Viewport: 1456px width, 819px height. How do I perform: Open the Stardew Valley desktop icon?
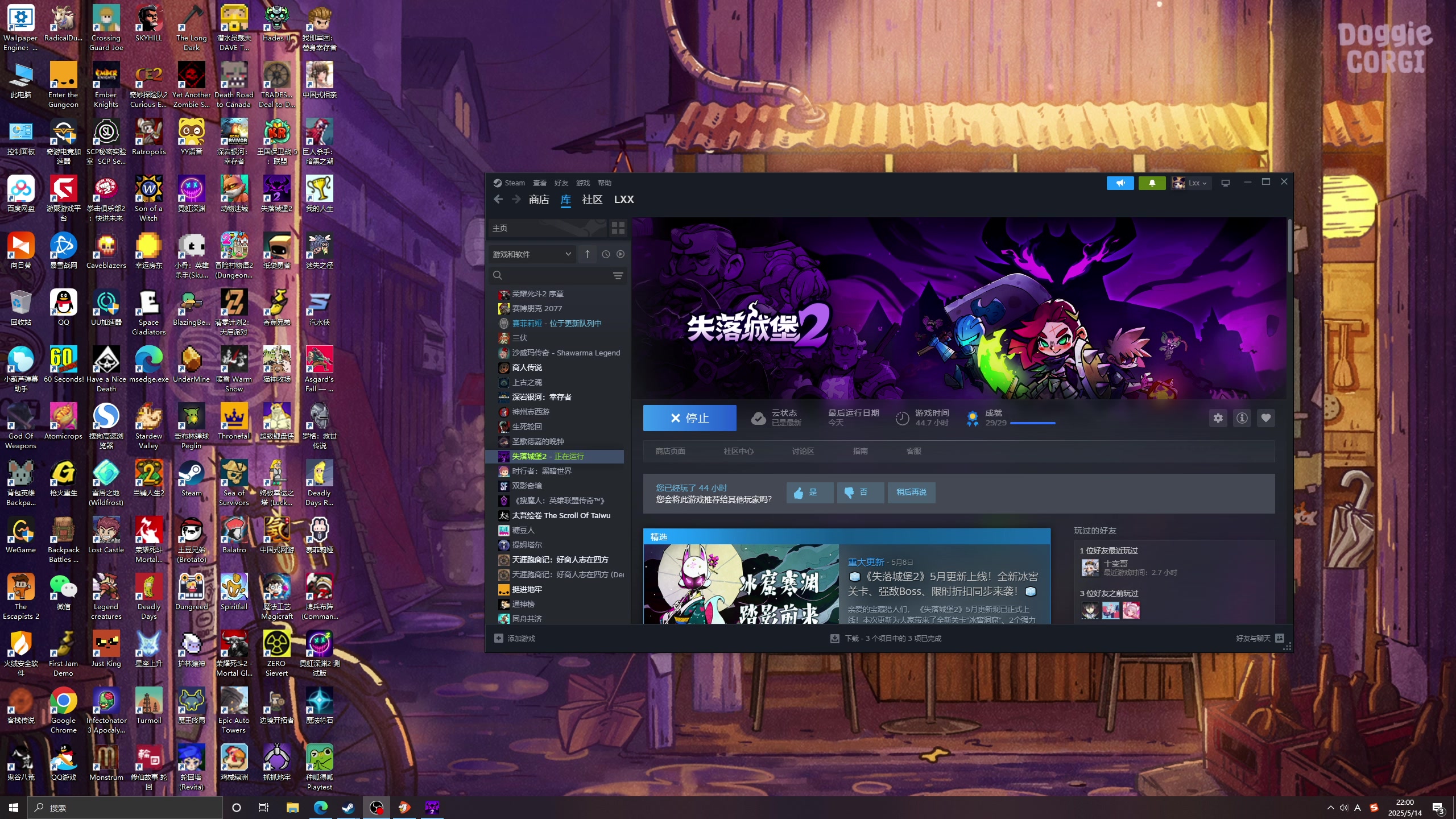[x=148, y=427]
